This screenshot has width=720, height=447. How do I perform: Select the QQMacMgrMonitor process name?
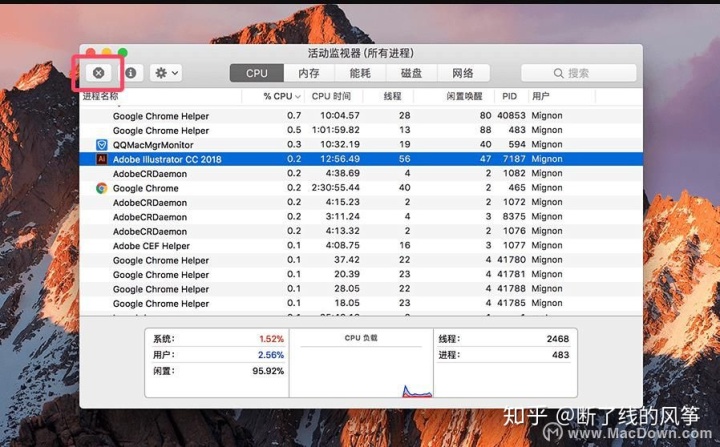(x=153, y=145)
